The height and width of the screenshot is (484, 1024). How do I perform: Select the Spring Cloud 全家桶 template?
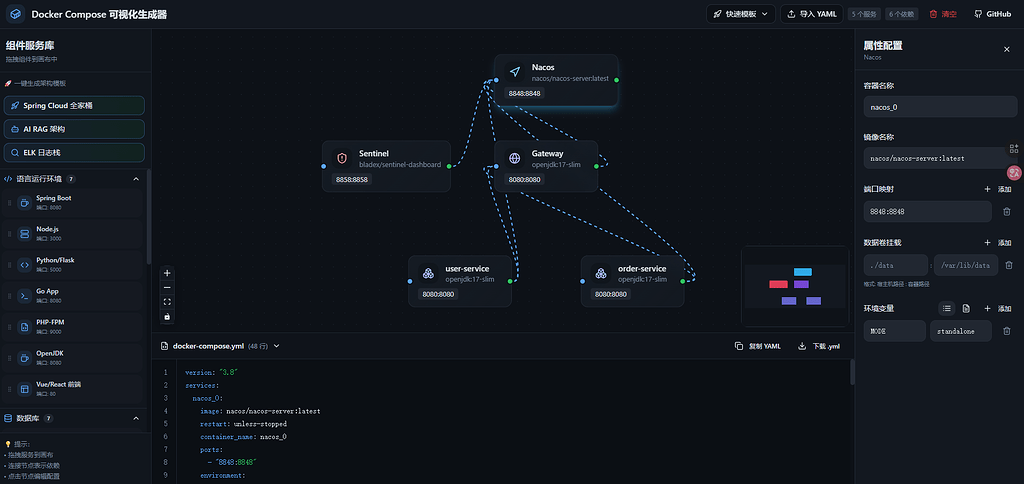coord(74,105)
